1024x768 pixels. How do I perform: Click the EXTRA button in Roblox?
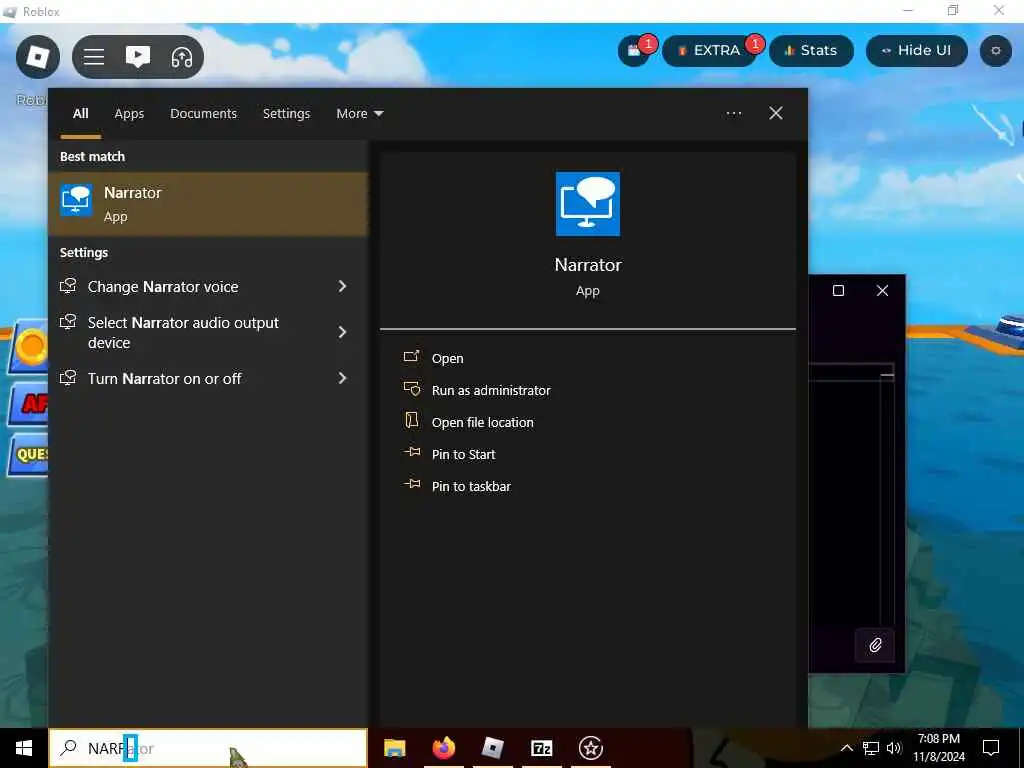point(709,51)
